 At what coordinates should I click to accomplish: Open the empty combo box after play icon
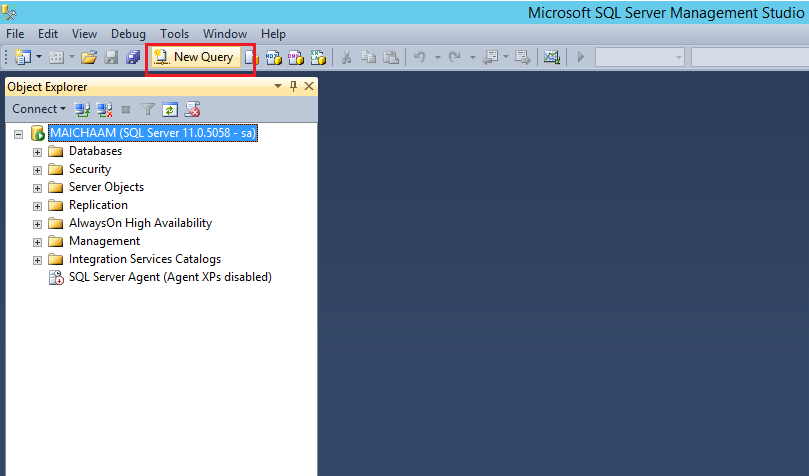[640, 57]
